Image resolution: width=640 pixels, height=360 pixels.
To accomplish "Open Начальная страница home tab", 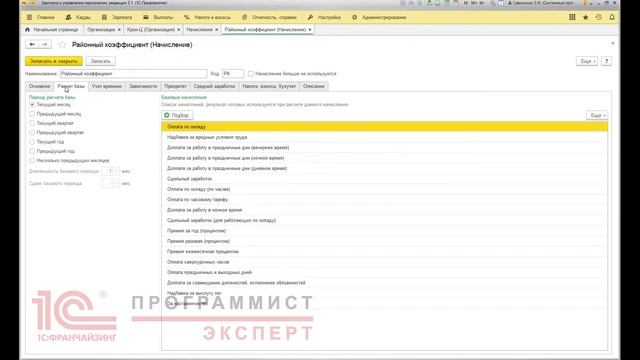I will [52, 30].
